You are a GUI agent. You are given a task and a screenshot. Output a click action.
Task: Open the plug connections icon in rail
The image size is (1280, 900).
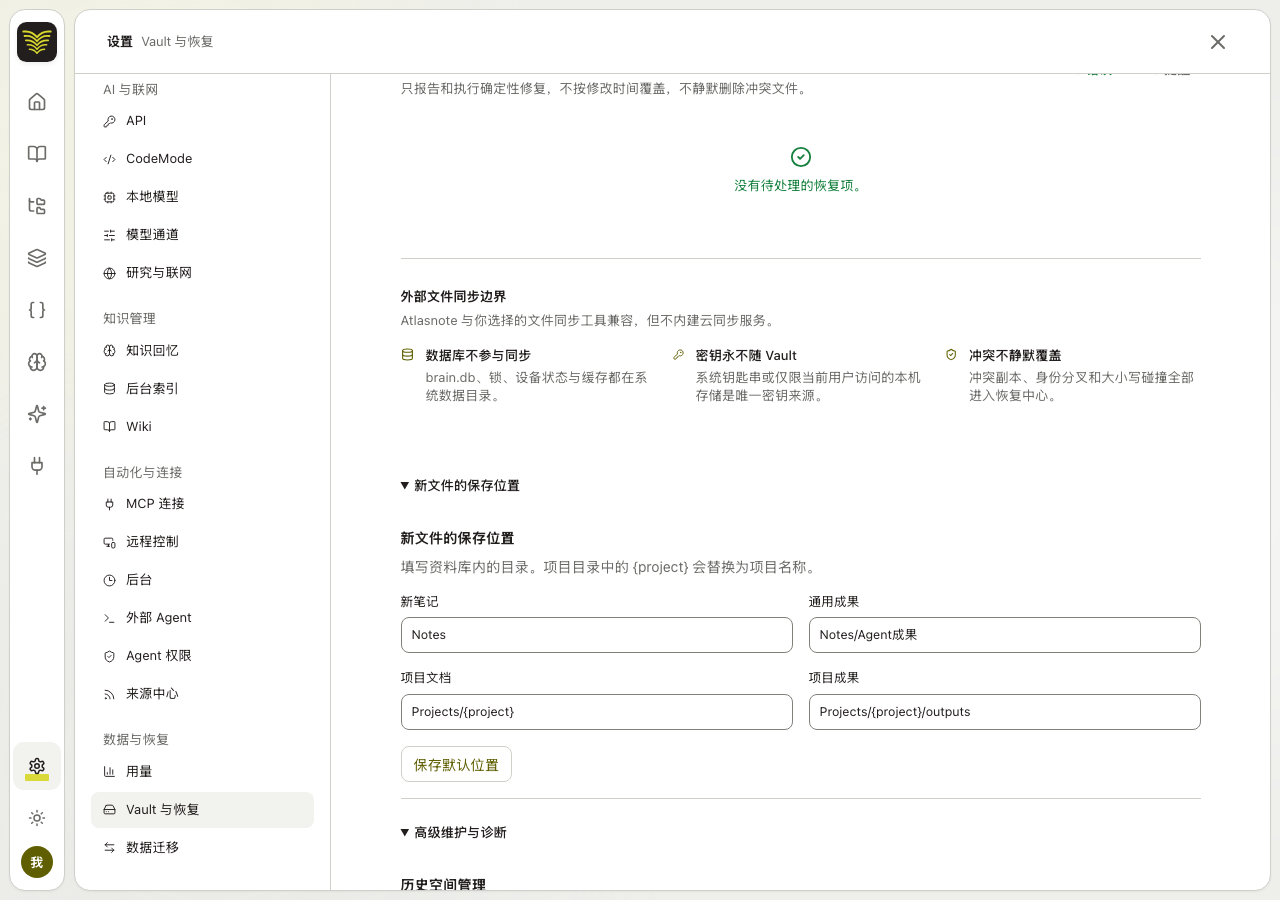pos(37,466)
